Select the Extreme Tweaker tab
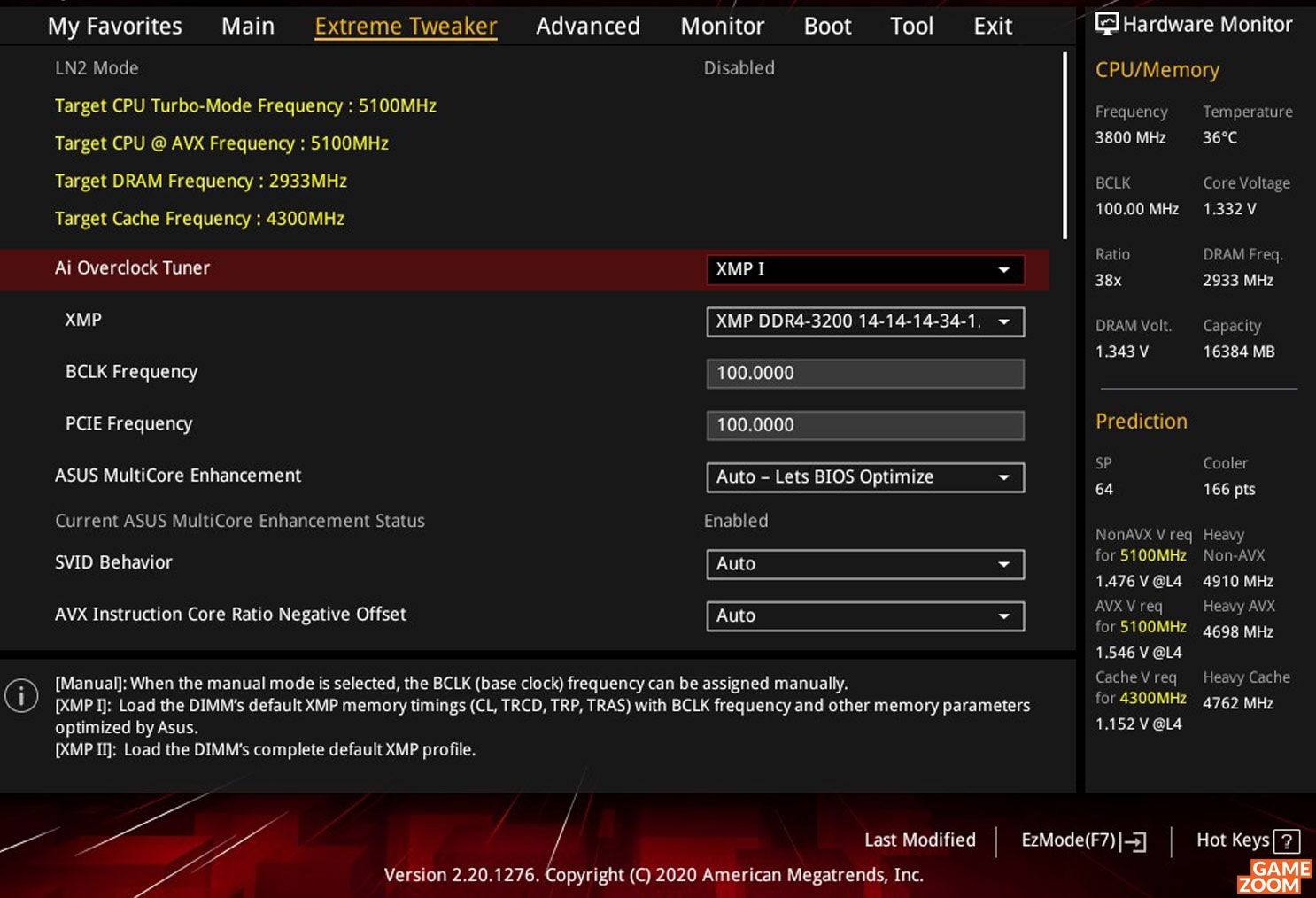Image resolution: width=1316 pixels, height=898 pixels. [406, 27]
